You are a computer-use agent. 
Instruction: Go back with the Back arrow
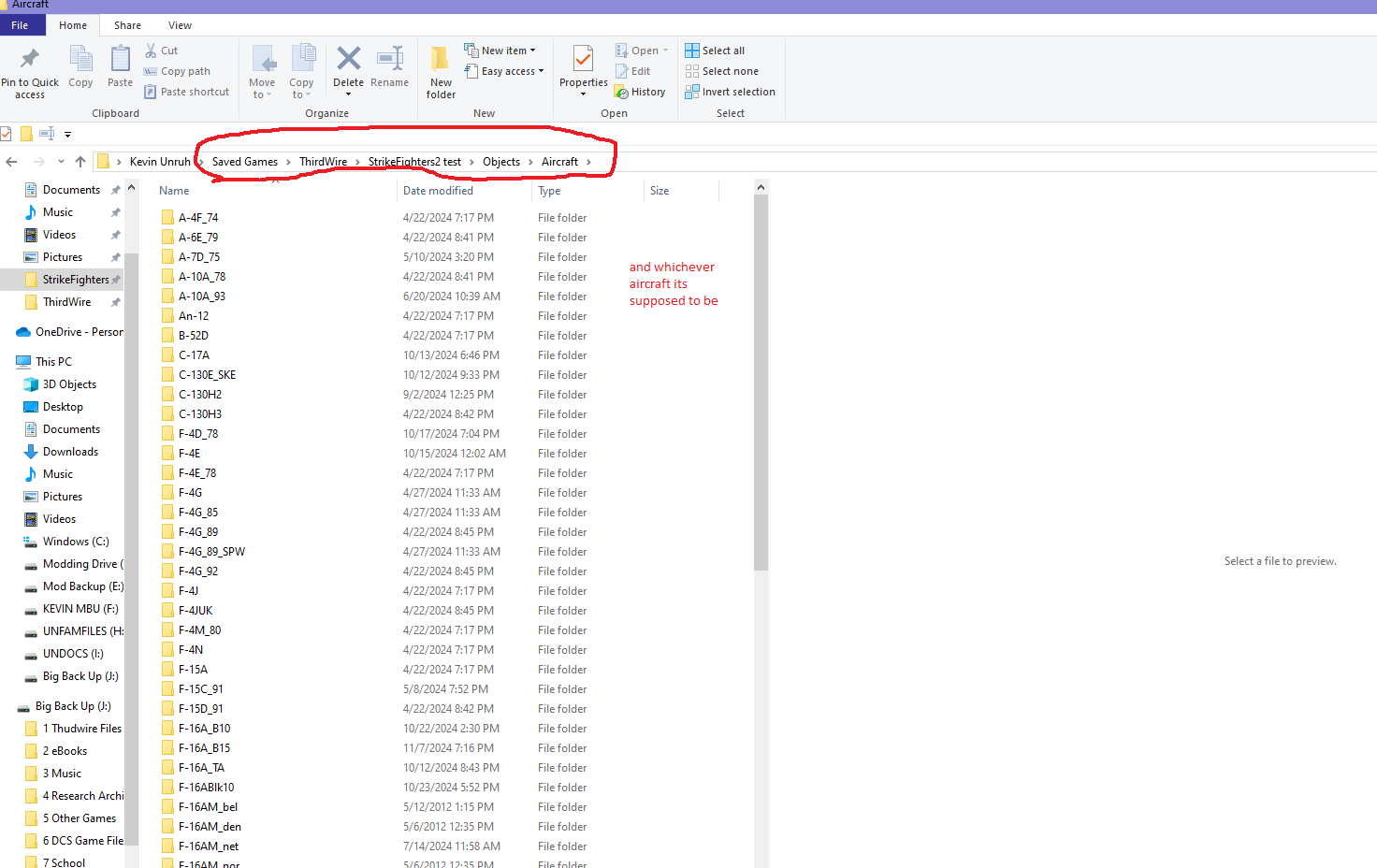pos(12,162)
